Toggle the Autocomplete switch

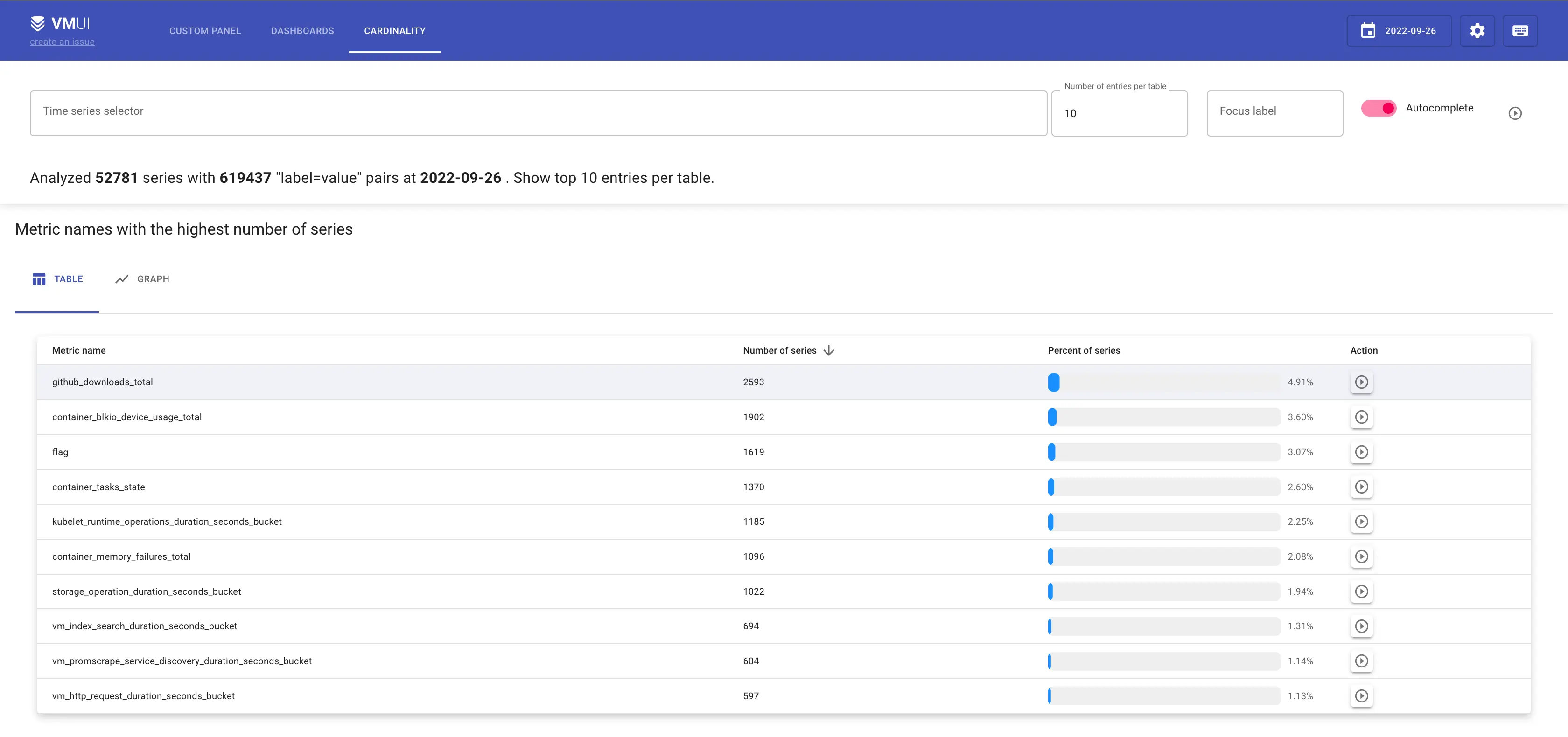(x=1379, y=108)
